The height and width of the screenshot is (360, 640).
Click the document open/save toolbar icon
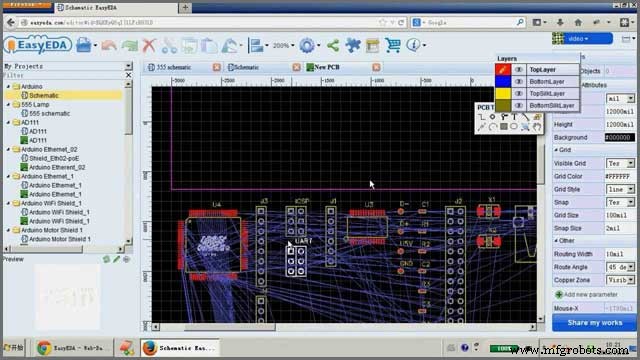tap(84, 45)
